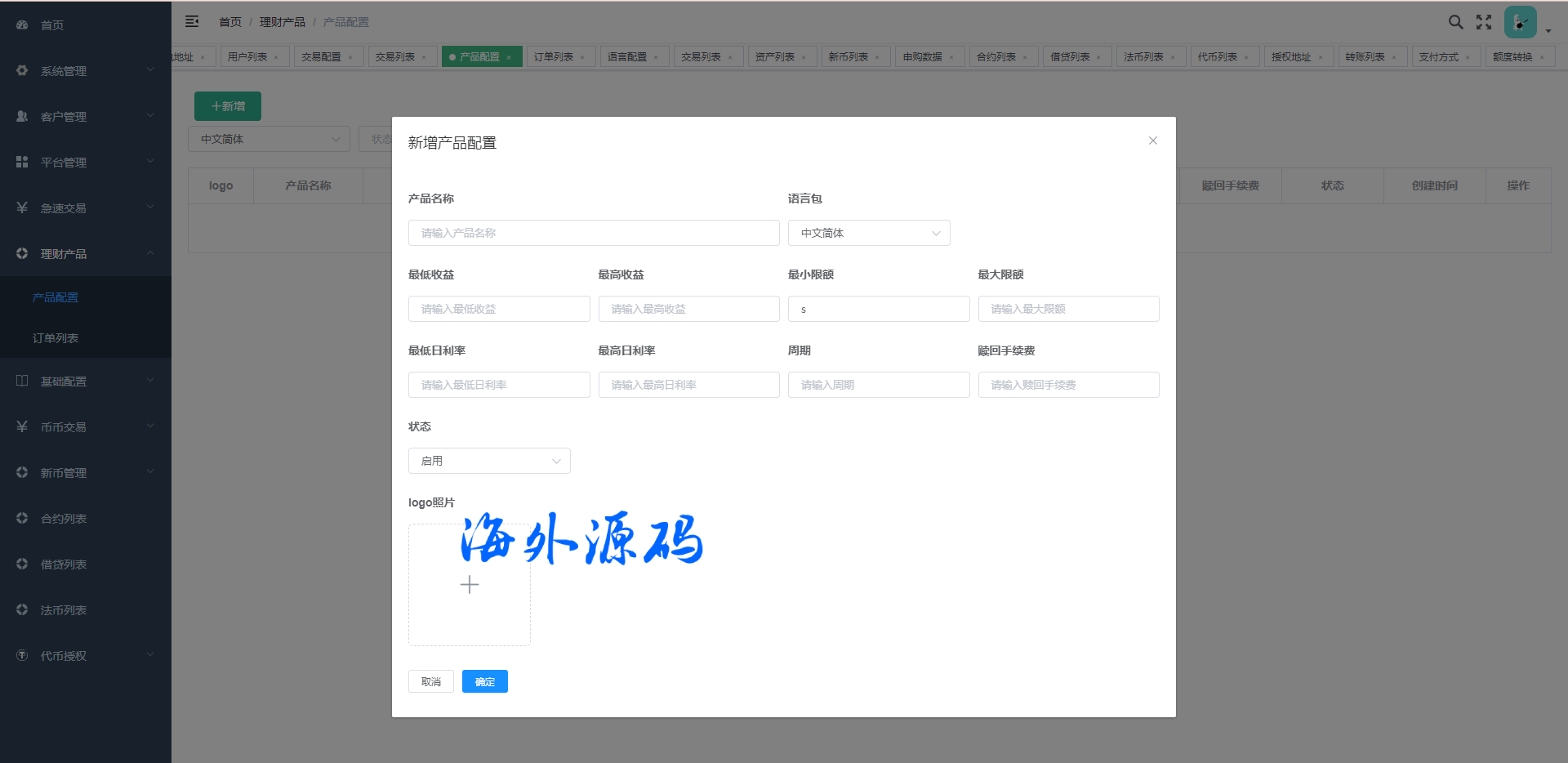Open the 语言包 dropdown showing 中文简体
This screenshot has width=1568, height=763.
pos(868,233)
